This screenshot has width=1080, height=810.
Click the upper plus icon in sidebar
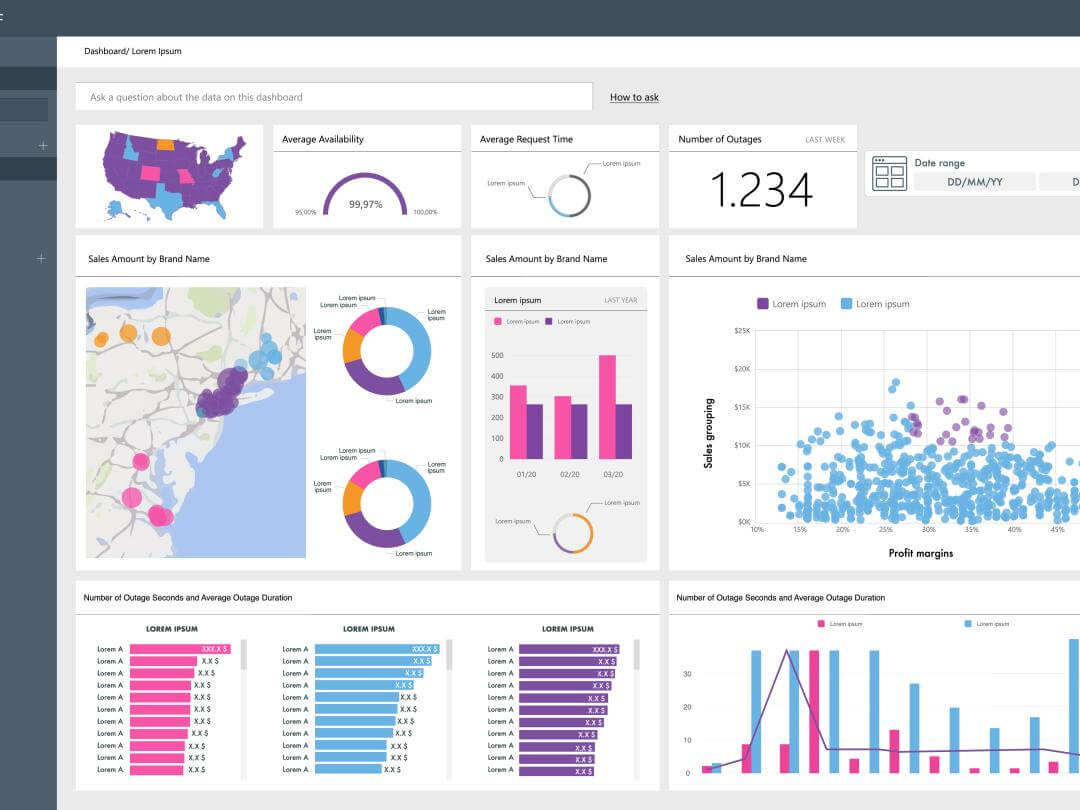[43, 145]
